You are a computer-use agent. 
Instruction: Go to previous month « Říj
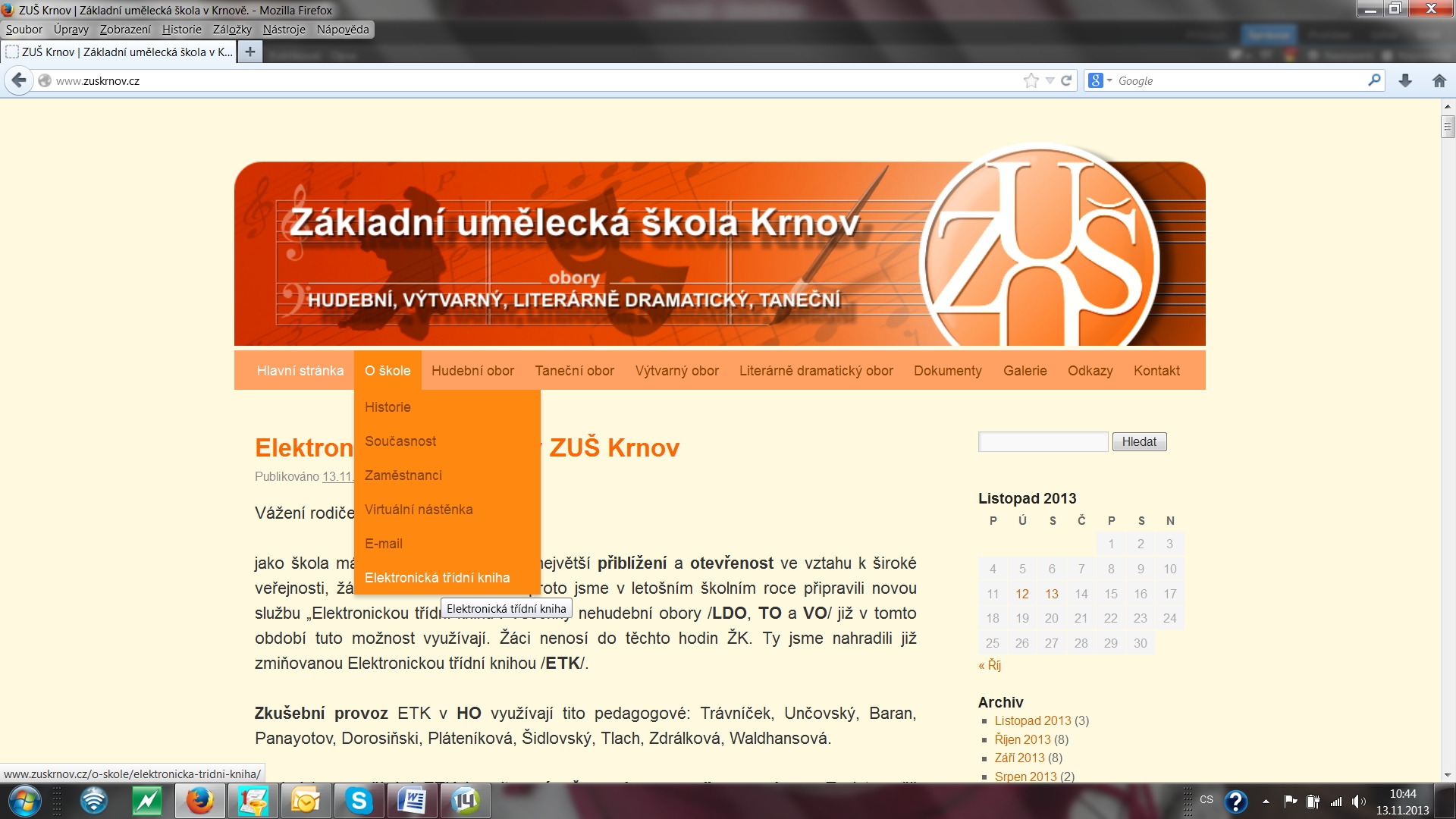(990, 665)
